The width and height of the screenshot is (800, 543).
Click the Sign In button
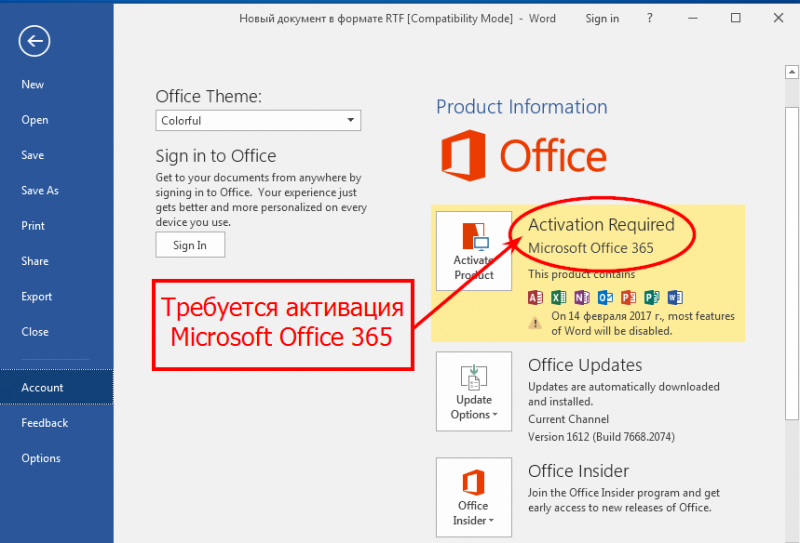(190, 245)
